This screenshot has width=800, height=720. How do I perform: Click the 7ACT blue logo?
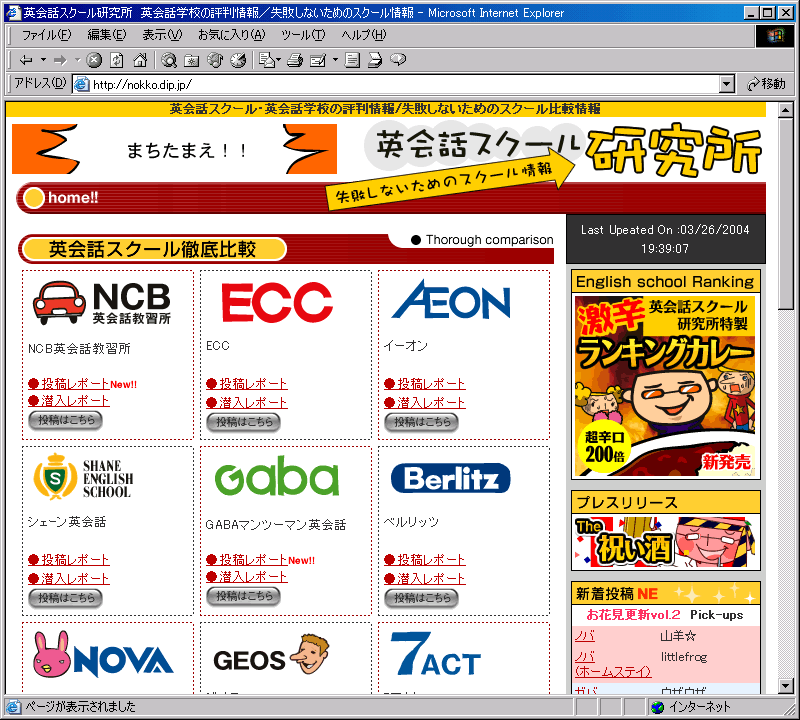(x=435, y=654)
